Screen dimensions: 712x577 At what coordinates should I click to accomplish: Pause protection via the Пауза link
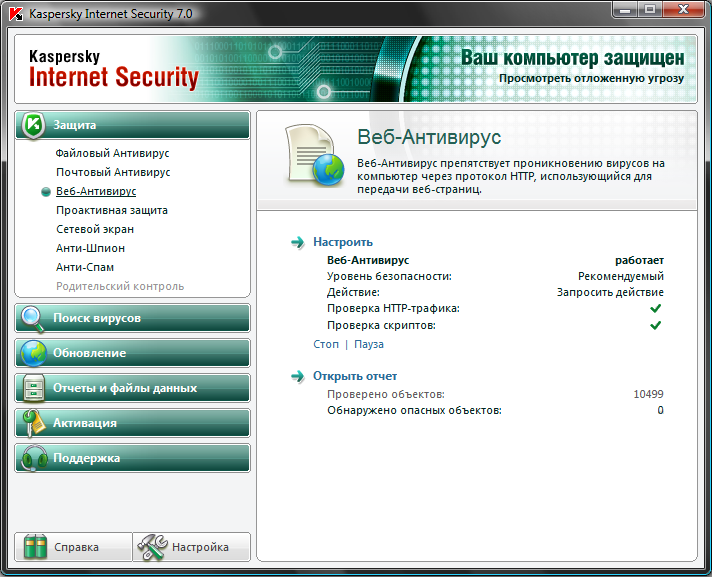[368, 344]
